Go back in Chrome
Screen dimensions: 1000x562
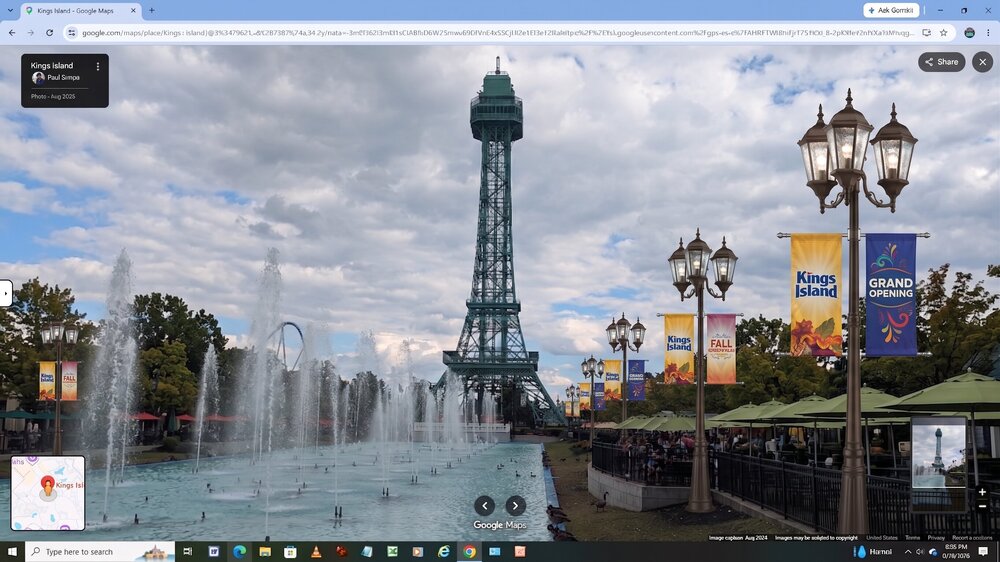pos(12,33)
